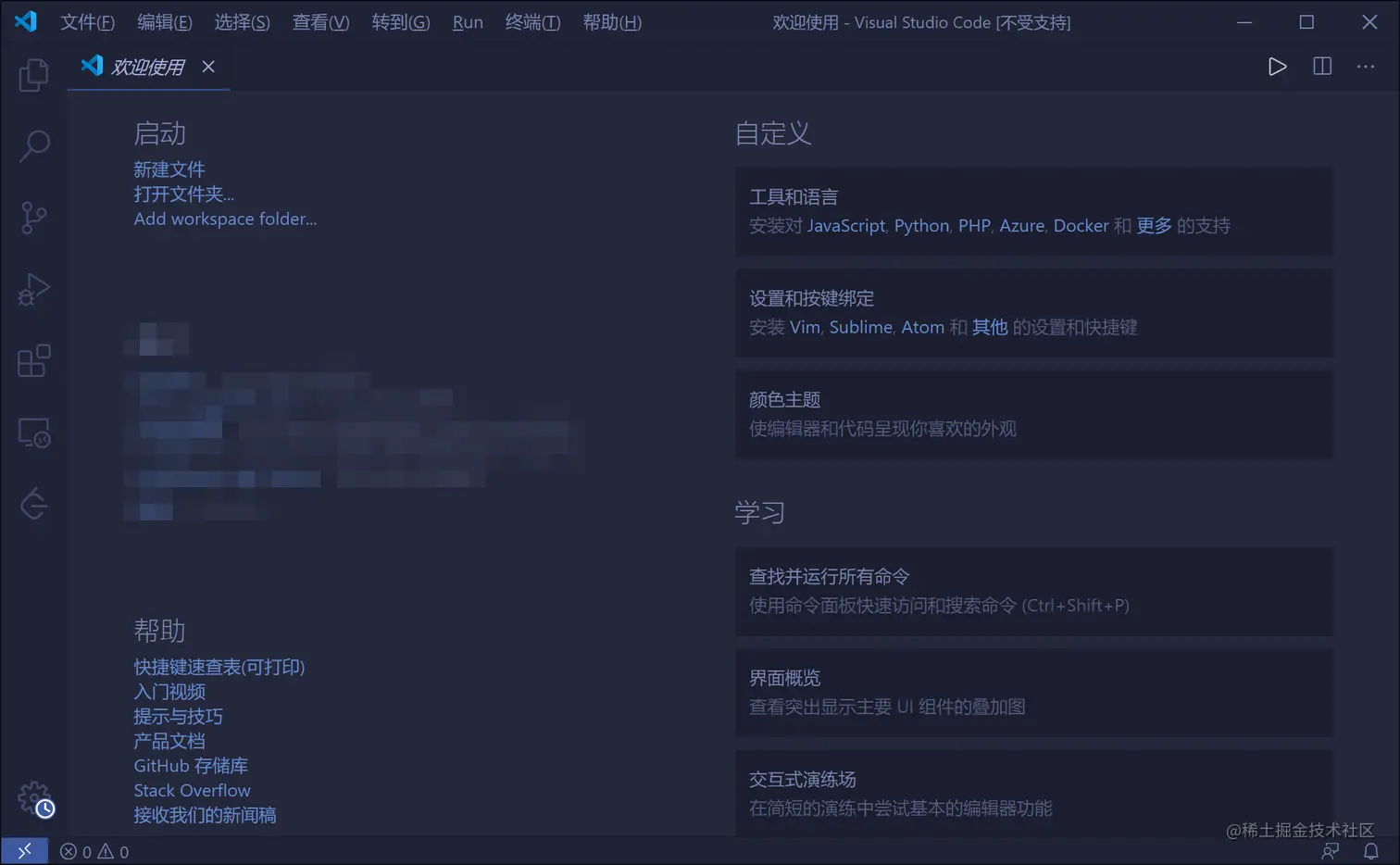This screenshot has width=1400, height=865.
Task: Open the Extensions view icon
Action: (33, 360)
